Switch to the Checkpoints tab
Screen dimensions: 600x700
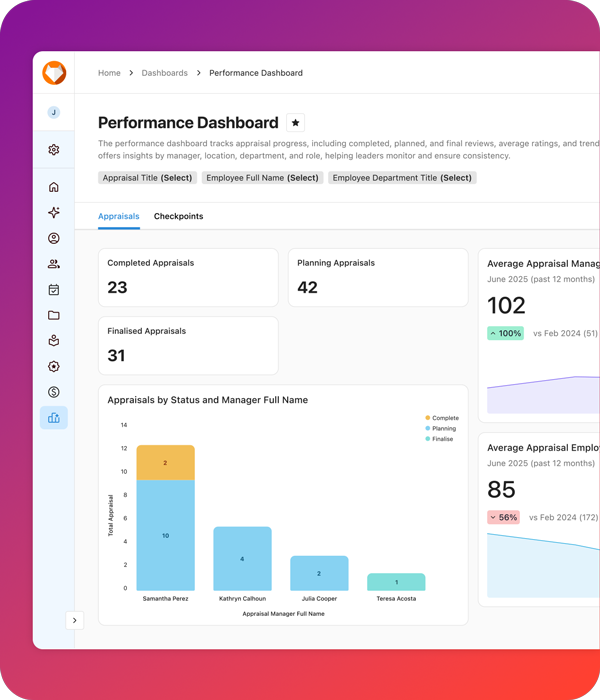178,216
